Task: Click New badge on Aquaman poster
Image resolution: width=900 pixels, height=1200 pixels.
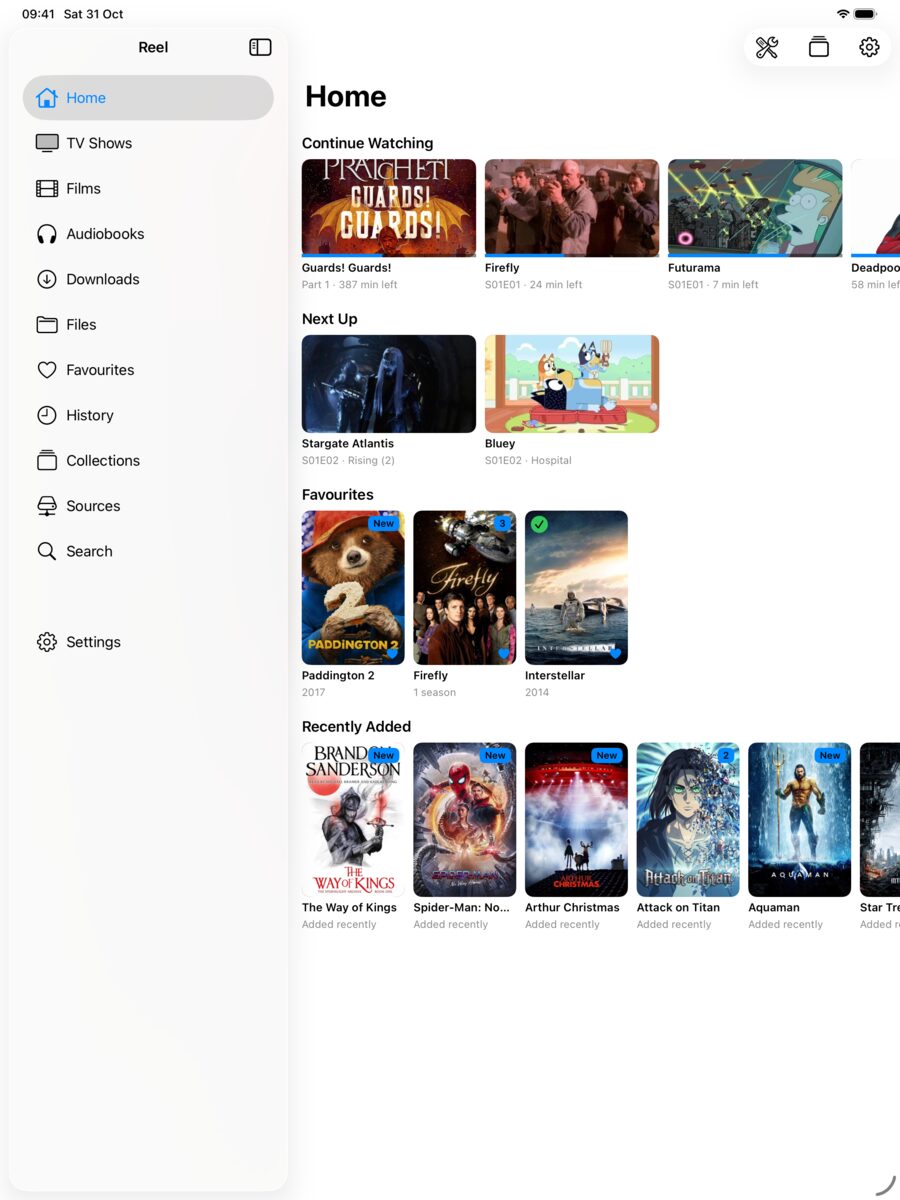Action: pyautogui.click(x=830, y=755)
